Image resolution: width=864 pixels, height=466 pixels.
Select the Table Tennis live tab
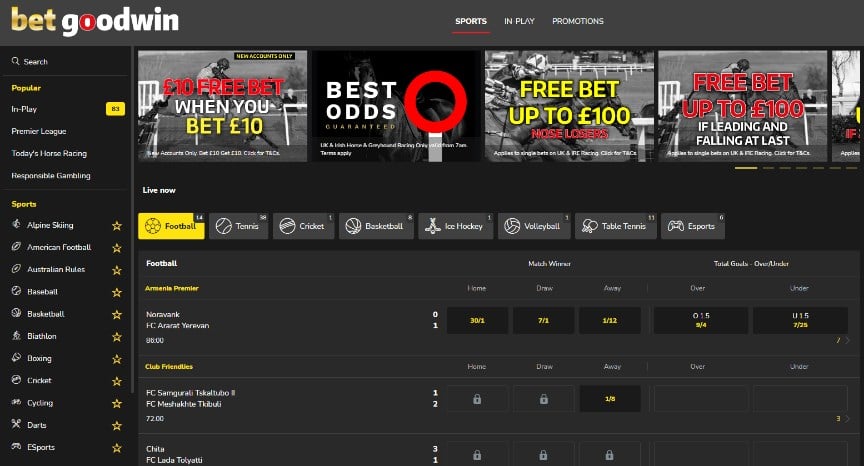615,226
